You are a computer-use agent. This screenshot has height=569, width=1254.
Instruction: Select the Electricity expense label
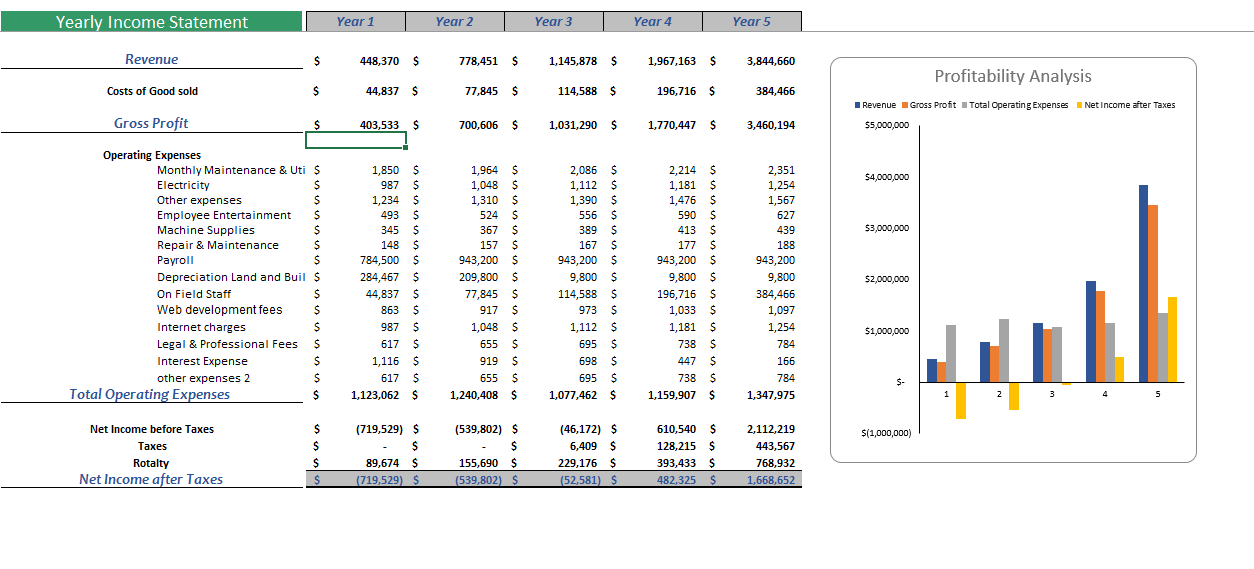pyautogui.click(x=183, y=185)
